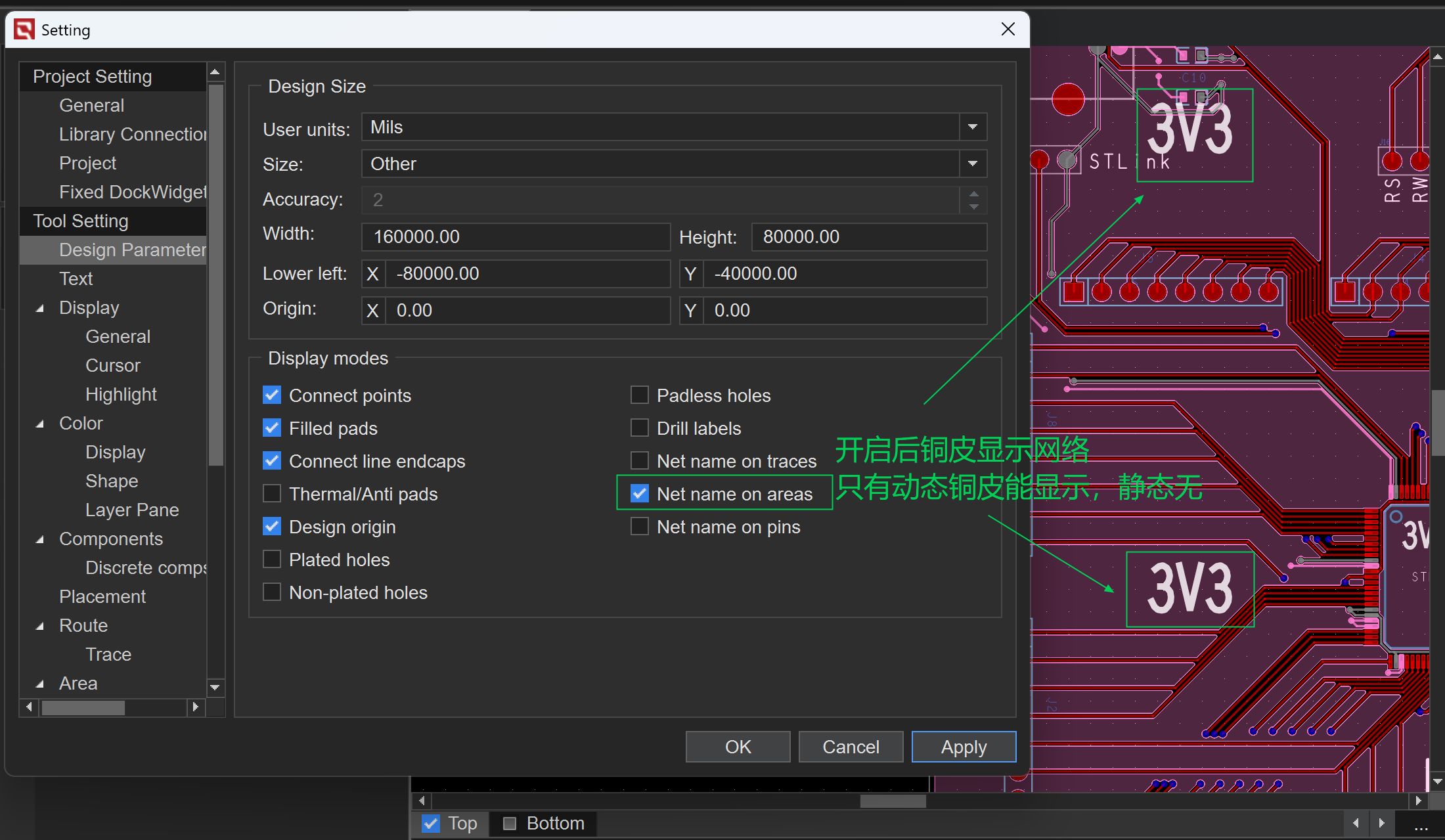The image size is (1445, 840).
Task: Click the tree's horizontal scroll left arrow
Action: pos(29,707)
